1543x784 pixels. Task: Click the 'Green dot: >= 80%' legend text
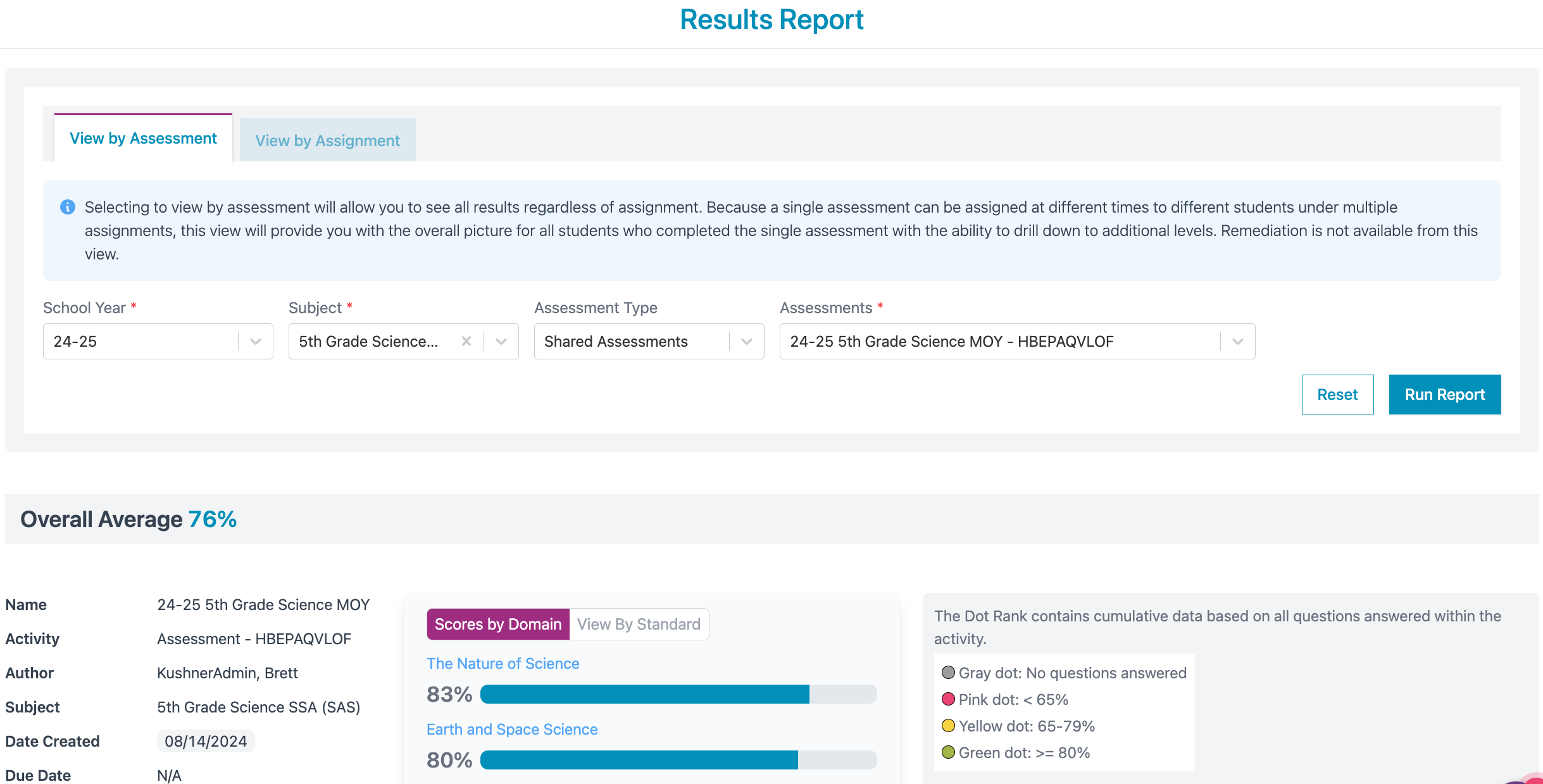(1024, 752)
